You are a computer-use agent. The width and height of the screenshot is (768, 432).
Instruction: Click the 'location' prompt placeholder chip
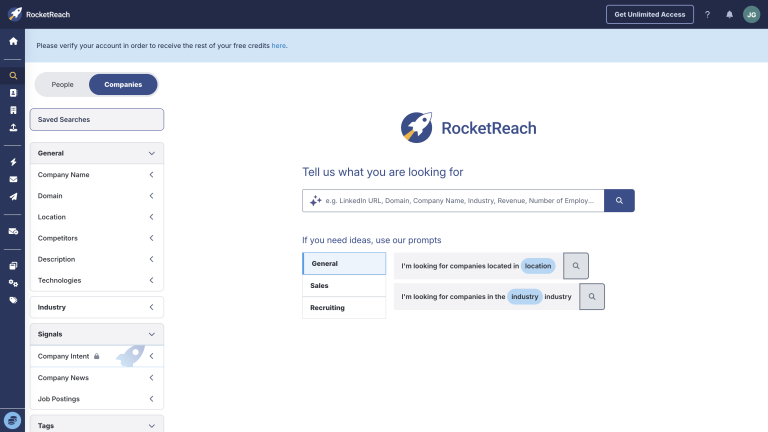pyautogui.click(x=538, y=266)
